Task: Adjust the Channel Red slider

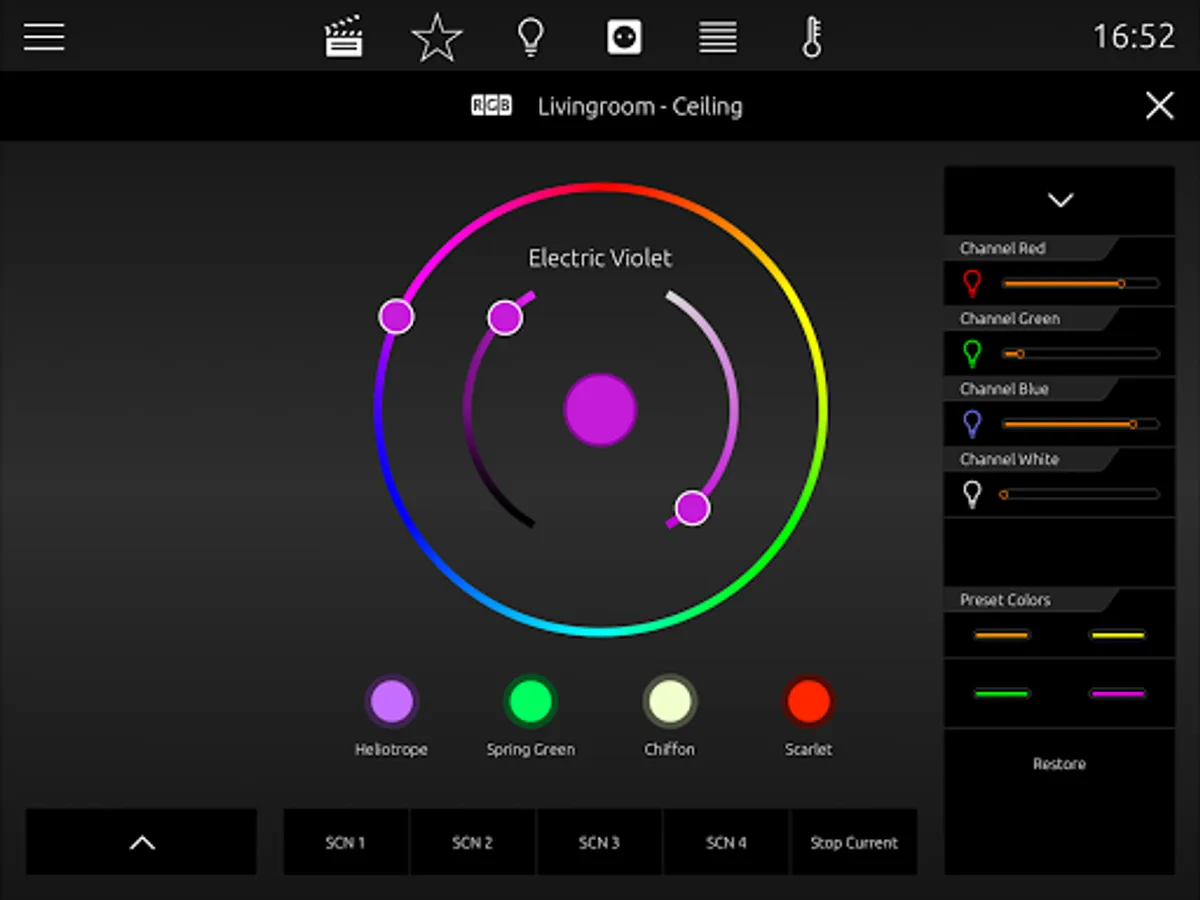Action: (x=1080, y=284)
